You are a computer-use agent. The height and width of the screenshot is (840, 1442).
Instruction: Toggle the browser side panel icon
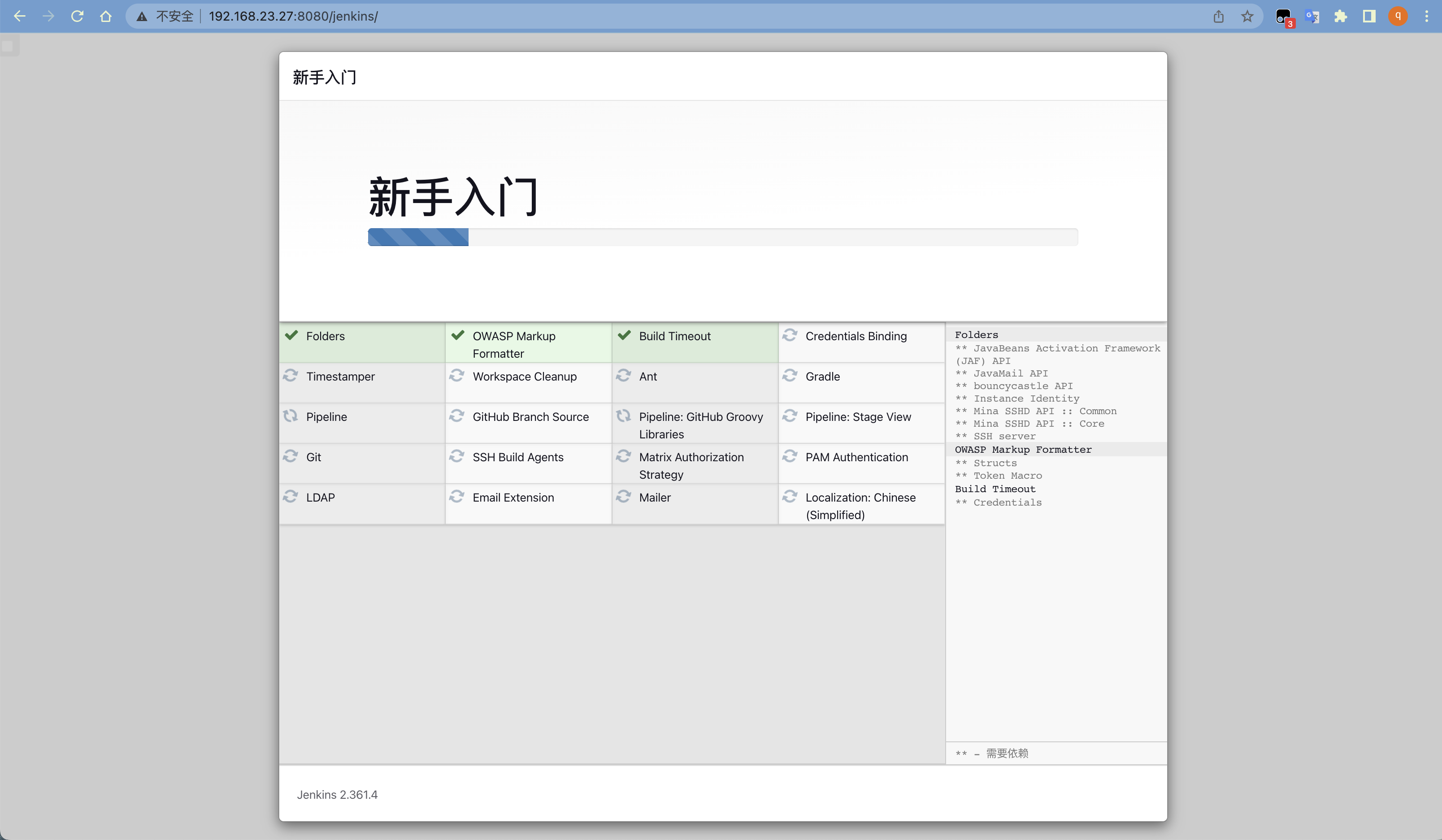pyautogui.click(x=1369, y=16)
